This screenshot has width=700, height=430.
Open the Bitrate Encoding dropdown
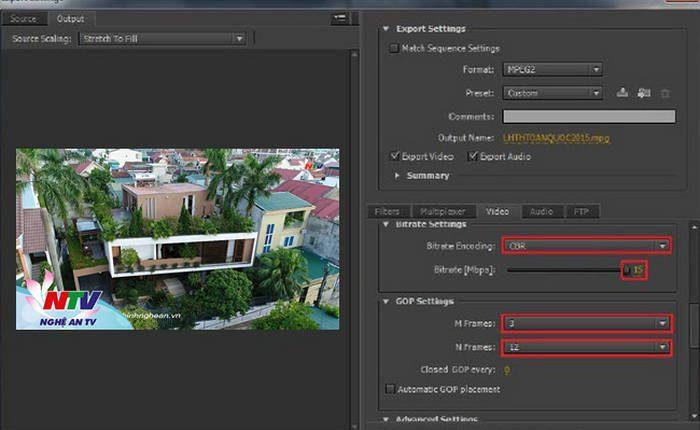pyautogui.click(x=586, y=245)
